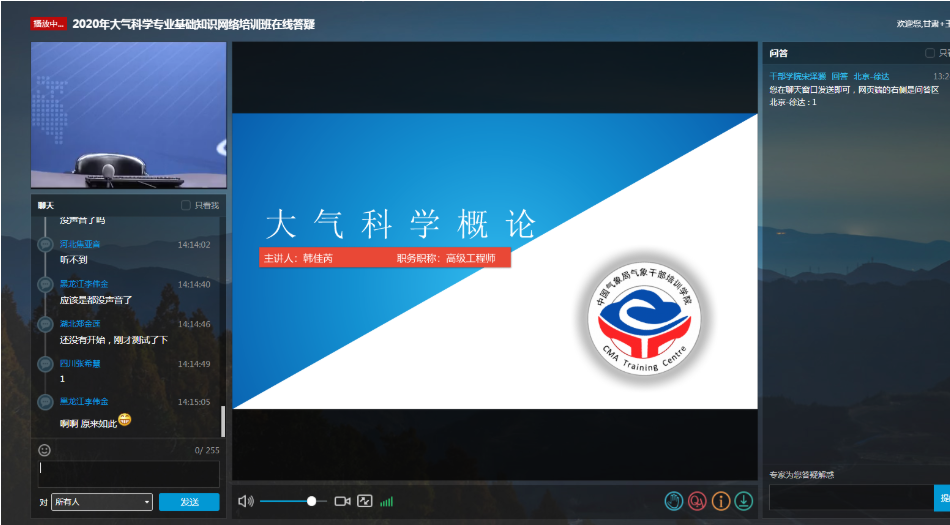Check the green network signal indicator

click(387, 501)
